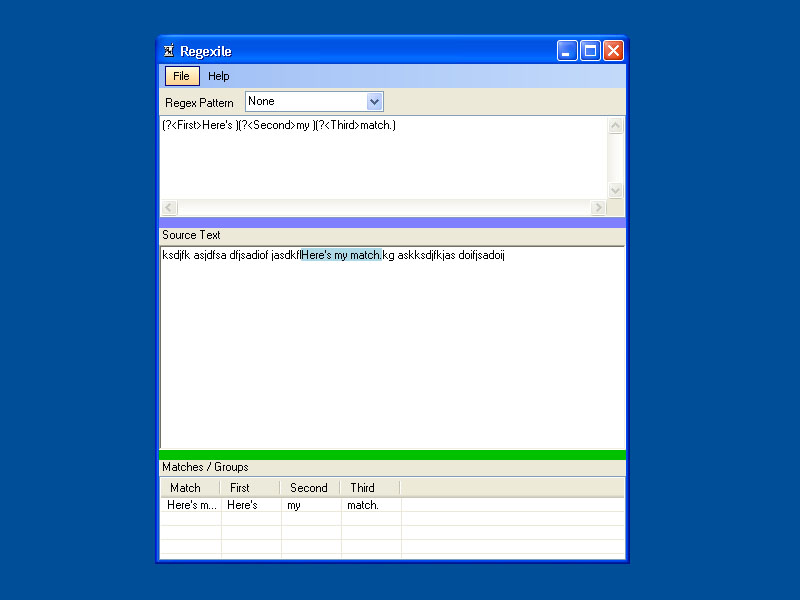This screenshot has height=600, width=800.
Task: Click the First column header
Action: (250, 488)
